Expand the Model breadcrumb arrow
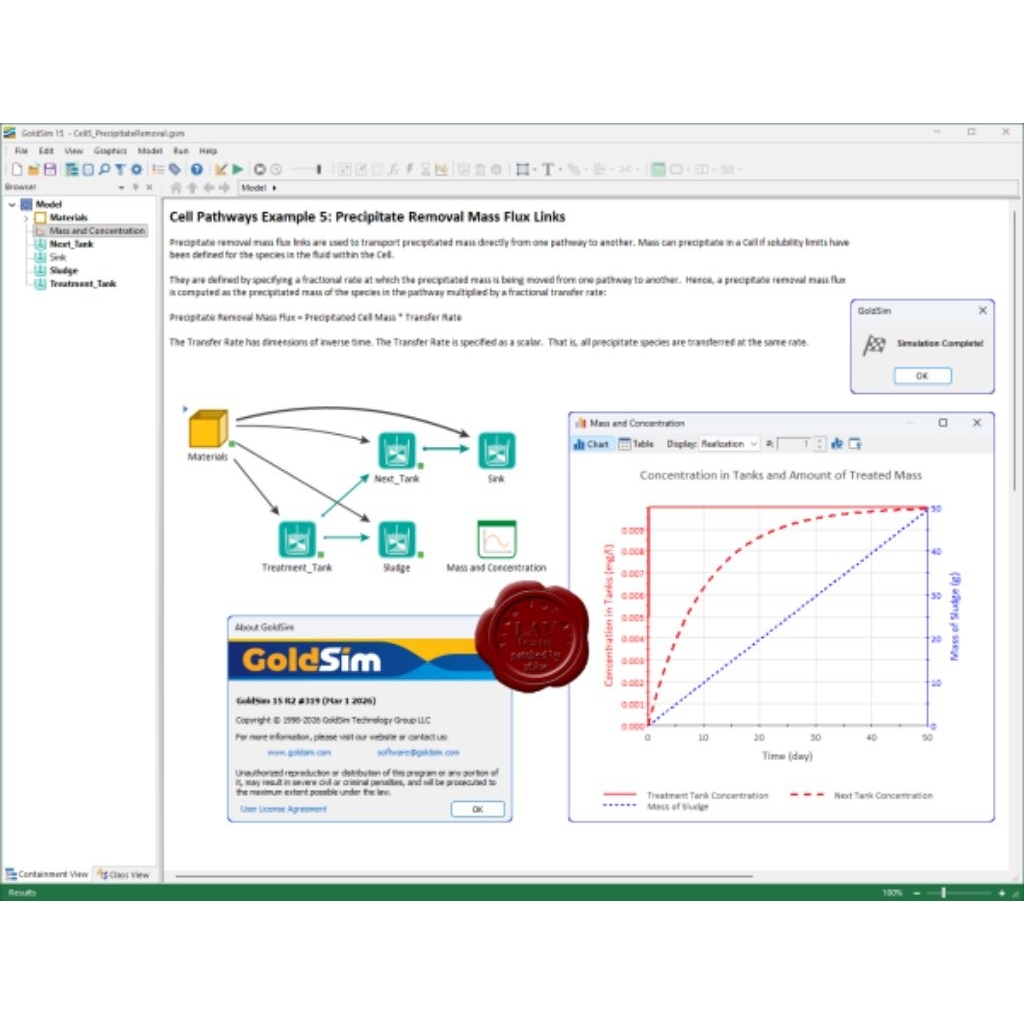 click(274, 188)
